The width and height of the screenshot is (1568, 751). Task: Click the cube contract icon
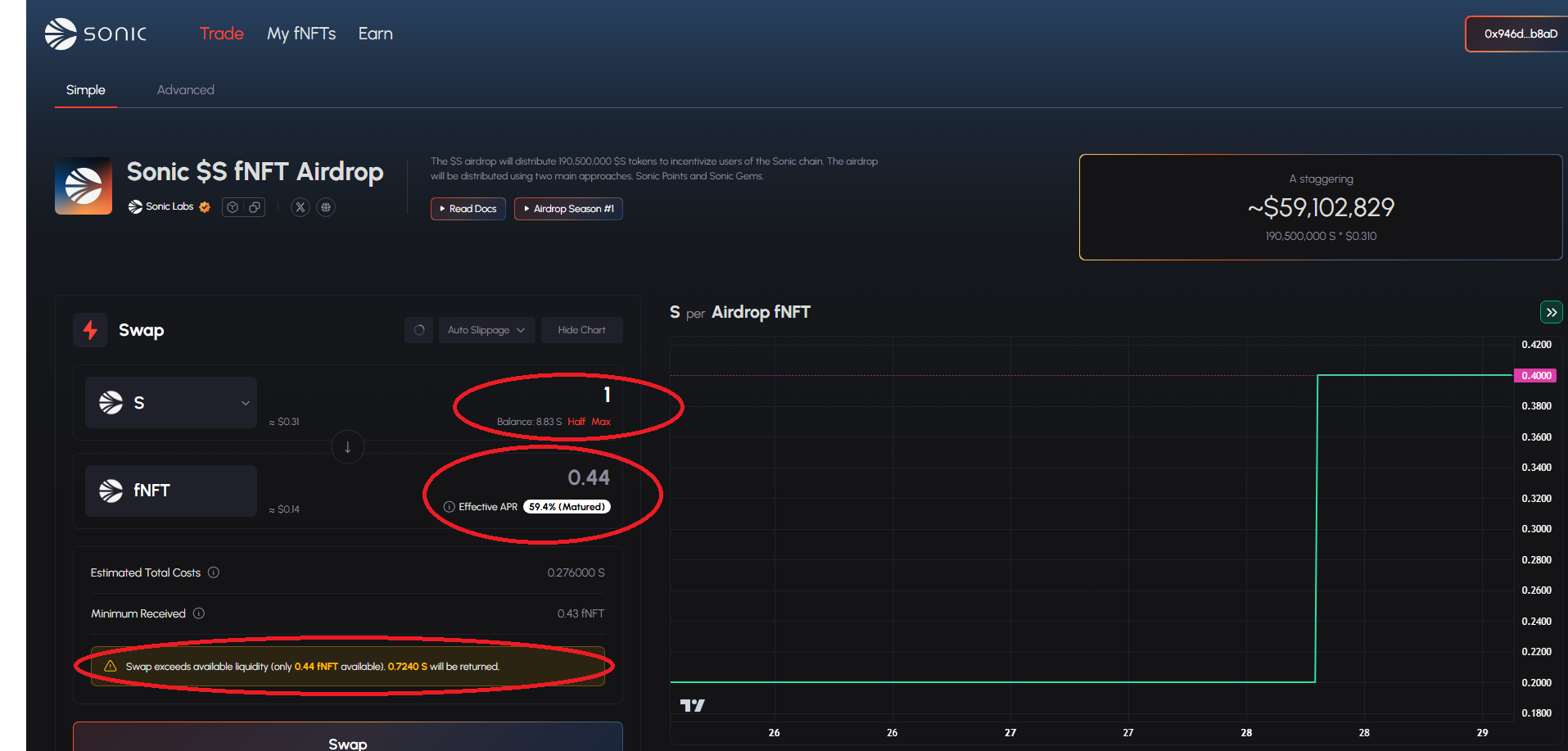click(x=233, y=207)
